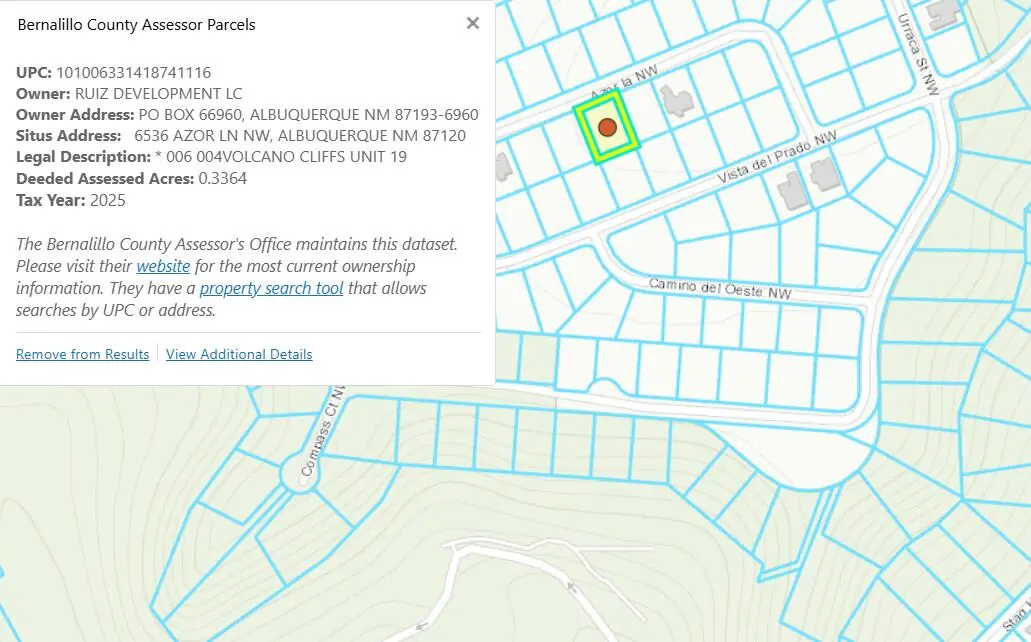The image size is (1031, 642).
Task: Click the red marker on selected parcel
Action: 607,128
